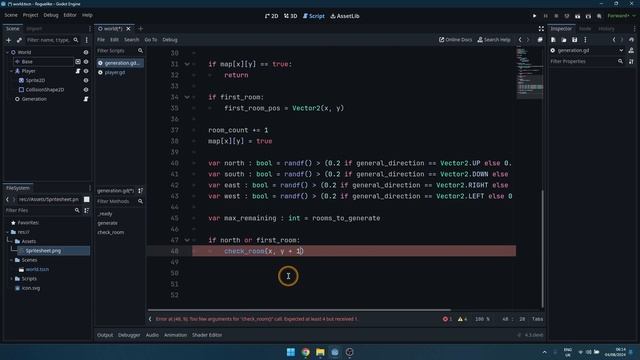Jump to the check_room method
The image size is (640, 360).
[111, 232]
